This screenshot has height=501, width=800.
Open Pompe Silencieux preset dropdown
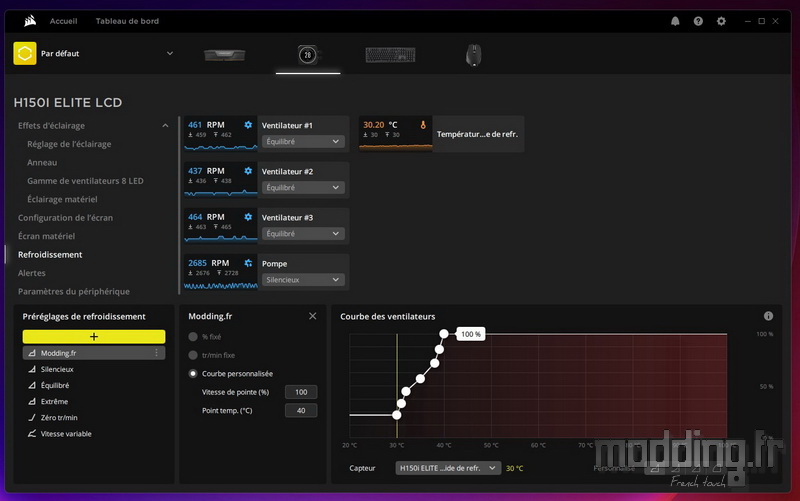point(303,280)
